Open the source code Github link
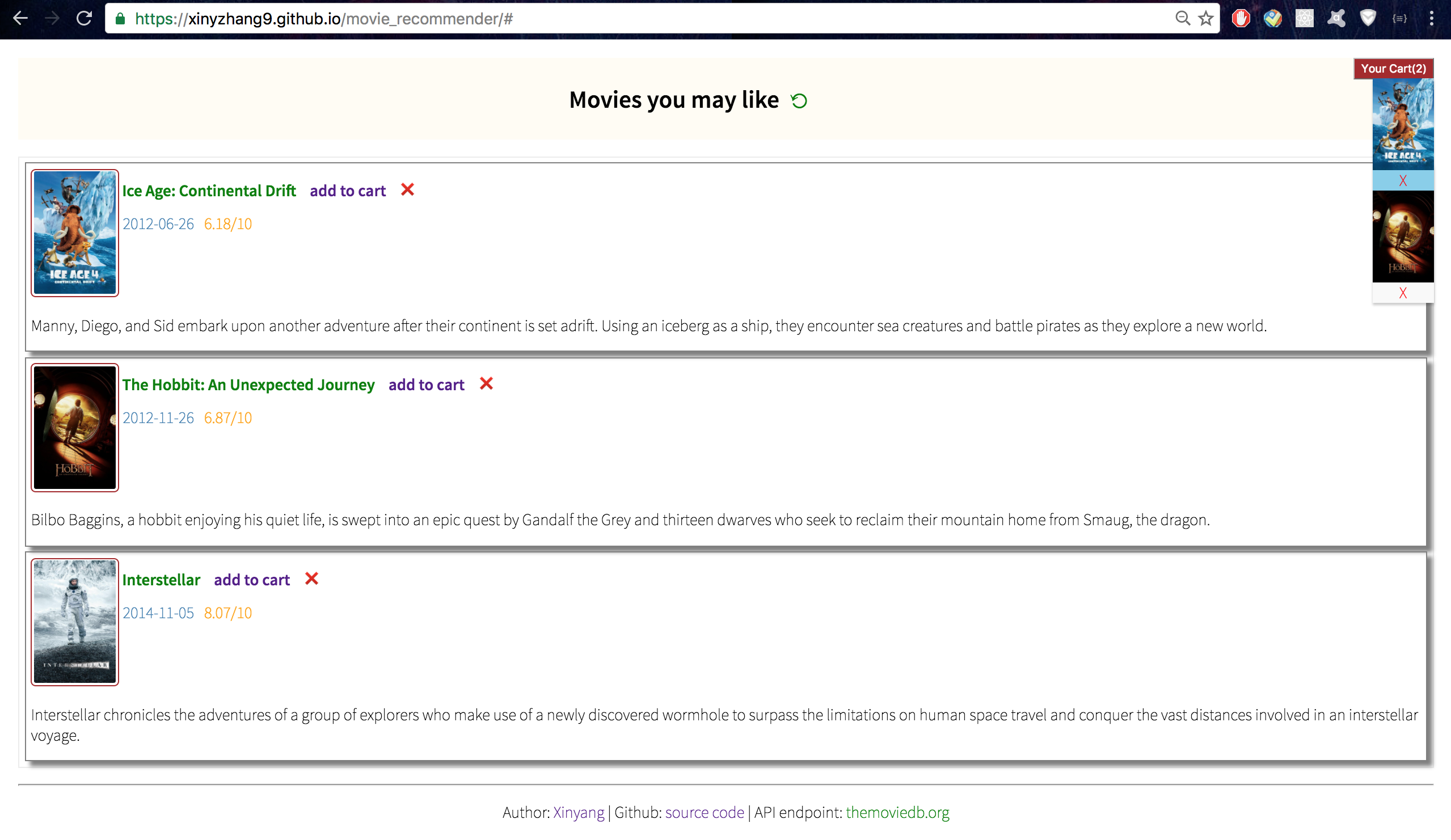 (x=704, y=812)
